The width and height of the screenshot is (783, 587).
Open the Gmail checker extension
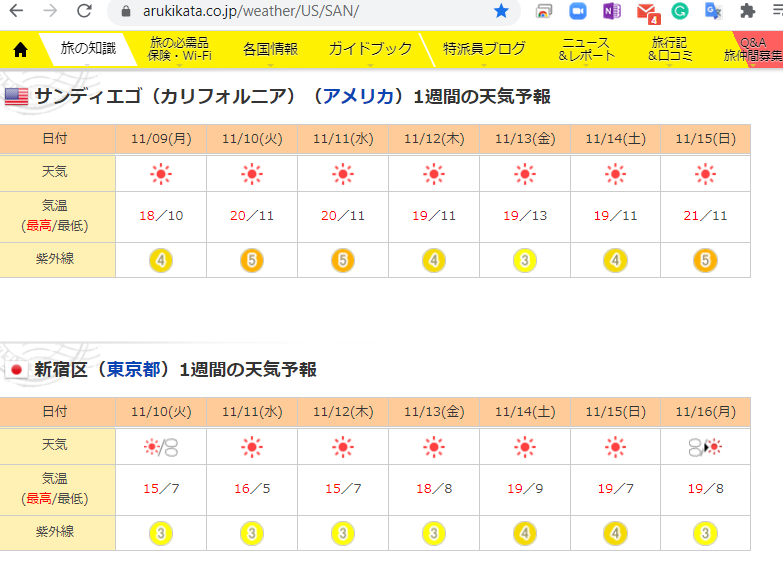point(648,12)
